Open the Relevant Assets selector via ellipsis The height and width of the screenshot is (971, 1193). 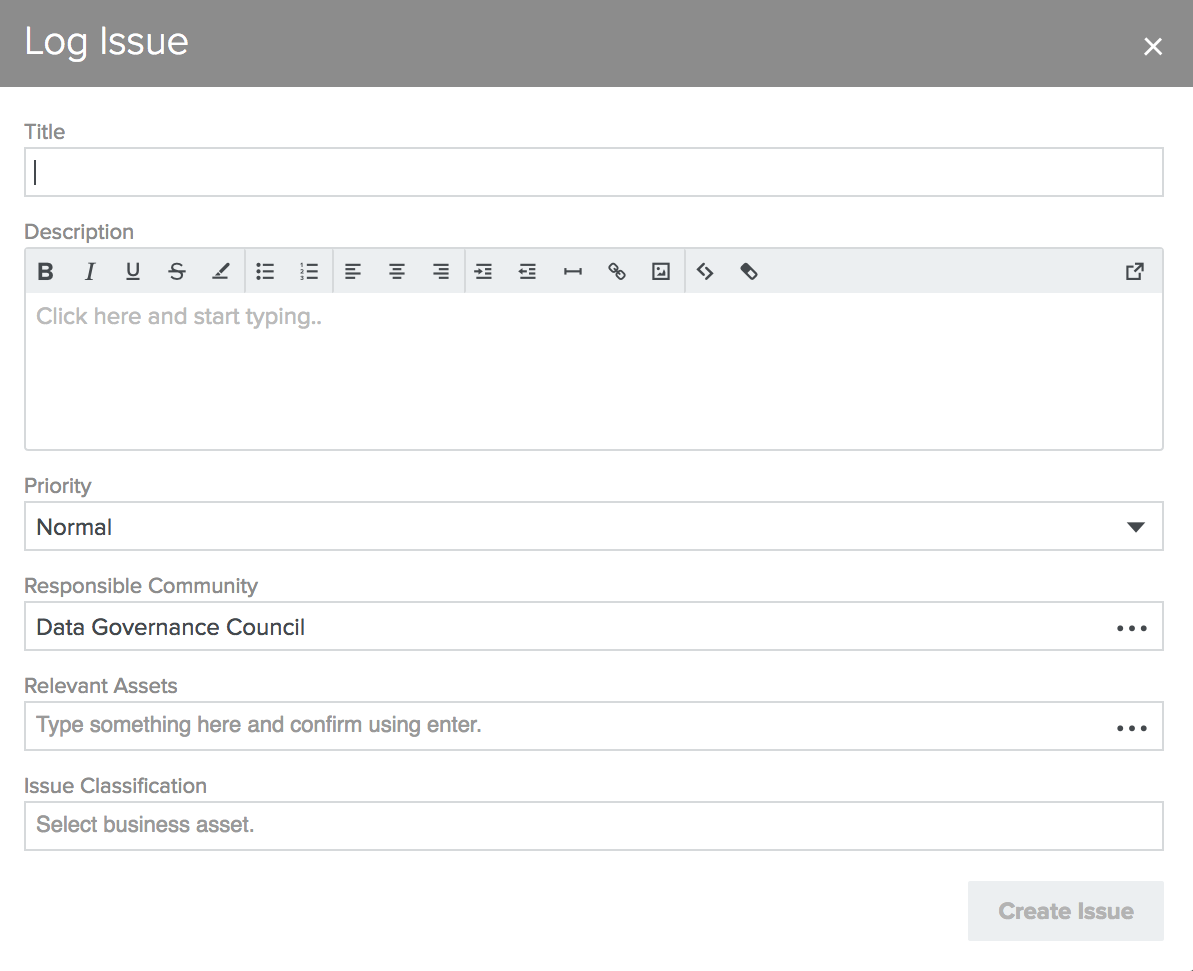(x=1131, y=727)
